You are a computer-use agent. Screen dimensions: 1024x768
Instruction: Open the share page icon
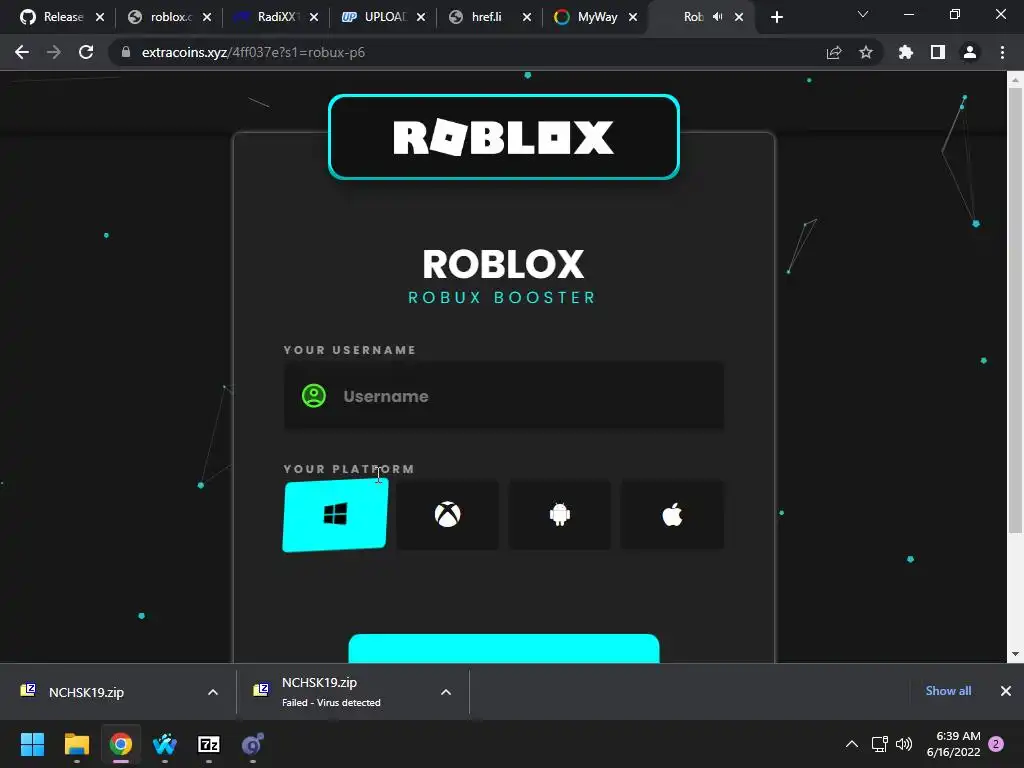pyautogui.click(x=834, y=52)
